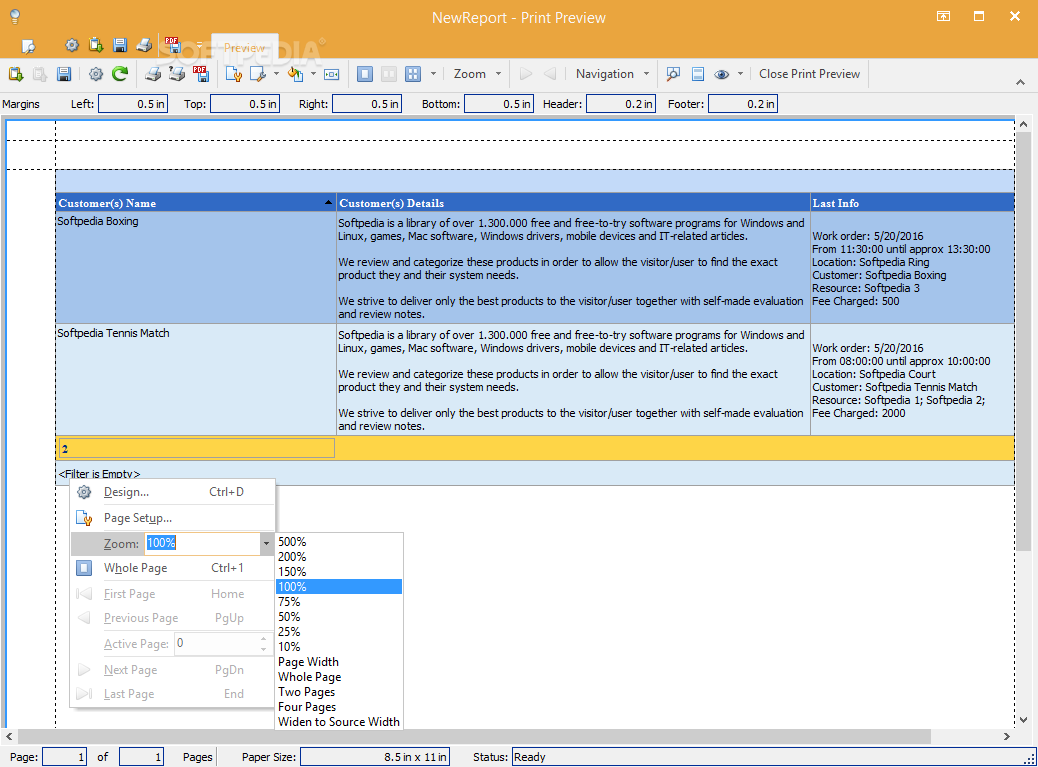This screenshot has height=767, width=1038.
Task: Click the blue floppy save icon in main toolbar
Action: 64,74
